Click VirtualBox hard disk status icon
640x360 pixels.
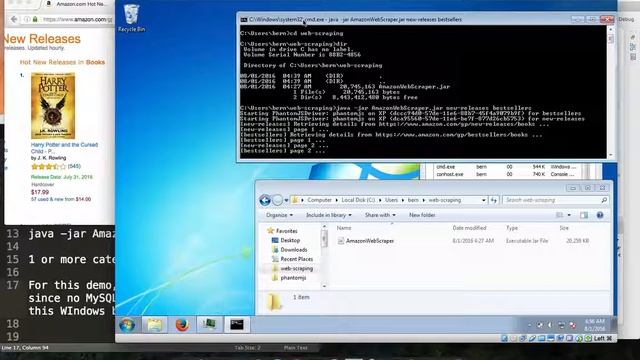pos(504,338)
